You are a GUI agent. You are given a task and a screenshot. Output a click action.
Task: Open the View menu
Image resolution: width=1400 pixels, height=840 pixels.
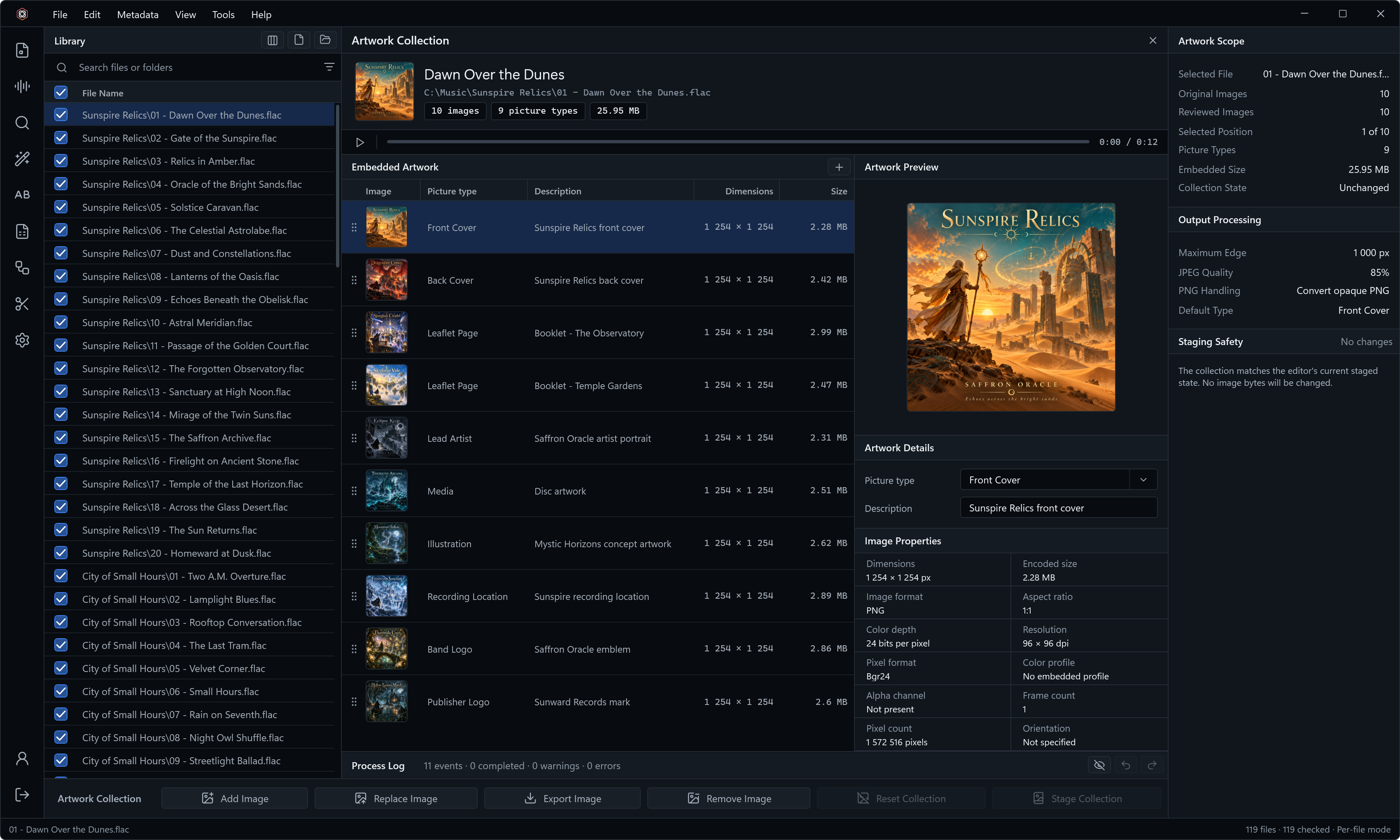click(185, 15)
